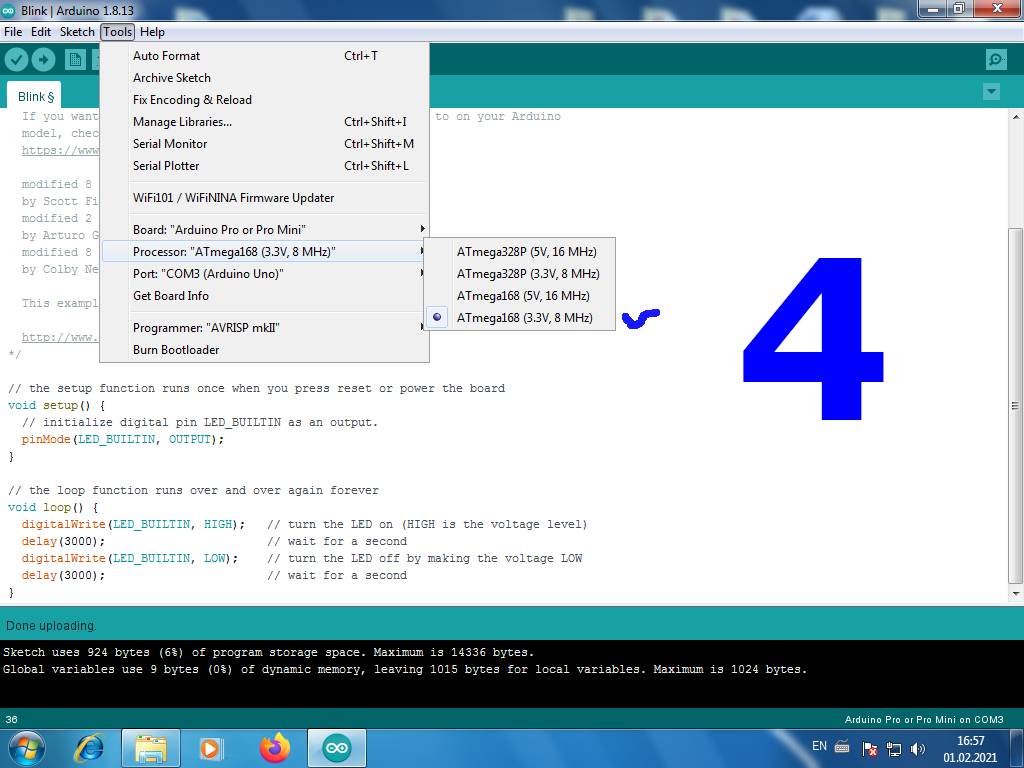This screenshot has width=1024, height=768.
Task: Select Archive Sketch menu entry
Action: (x=264, y=78)
